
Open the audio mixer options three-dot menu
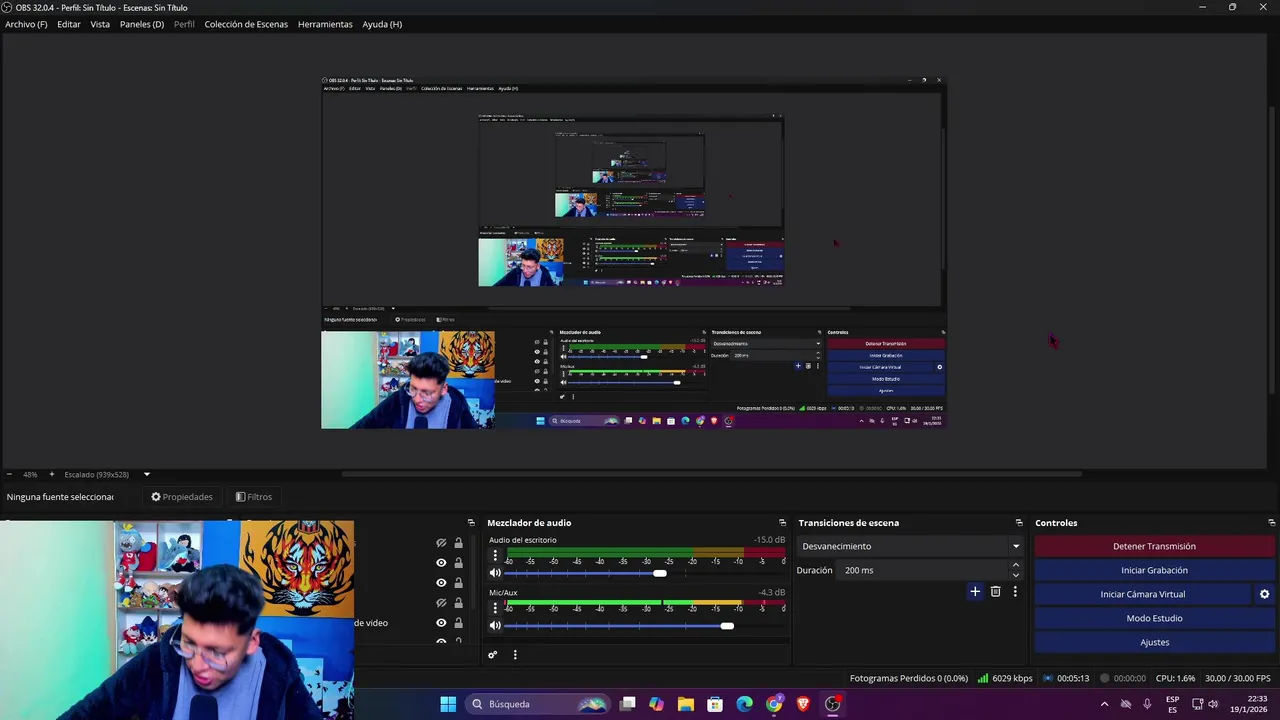[x=515, y=655]
